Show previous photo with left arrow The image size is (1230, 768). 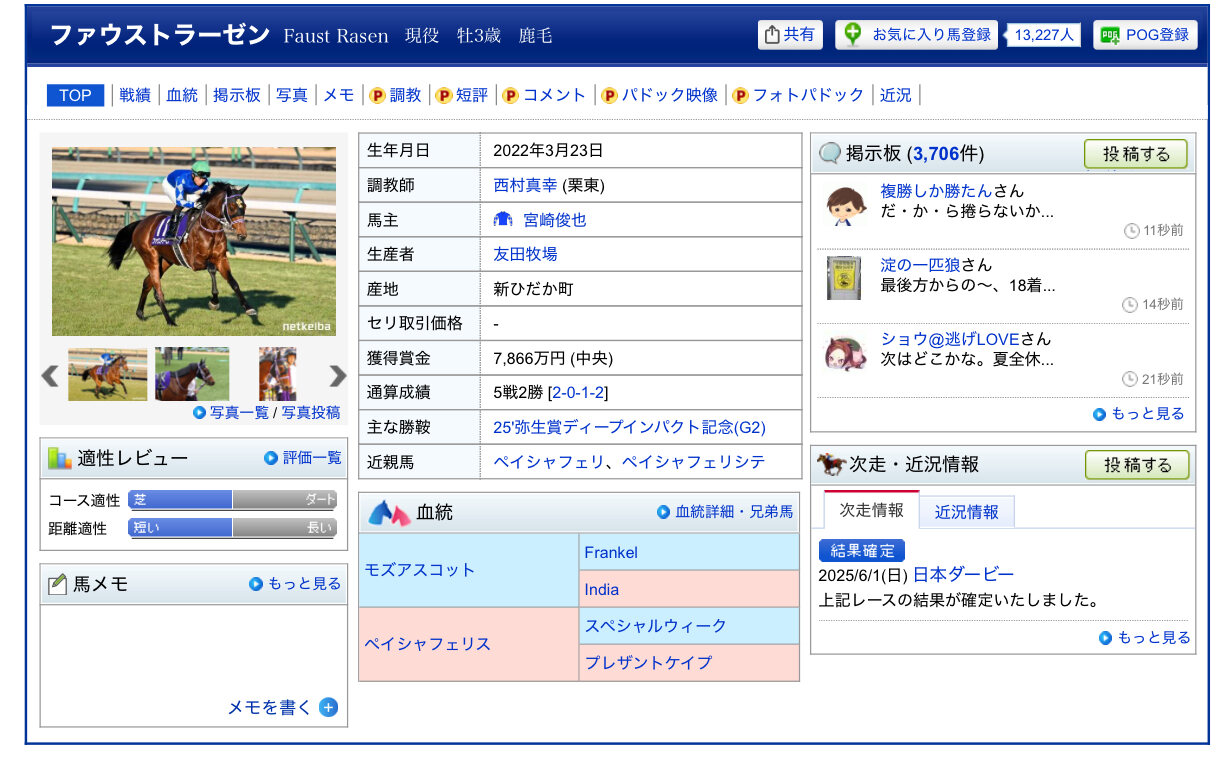tap(50, 376)
